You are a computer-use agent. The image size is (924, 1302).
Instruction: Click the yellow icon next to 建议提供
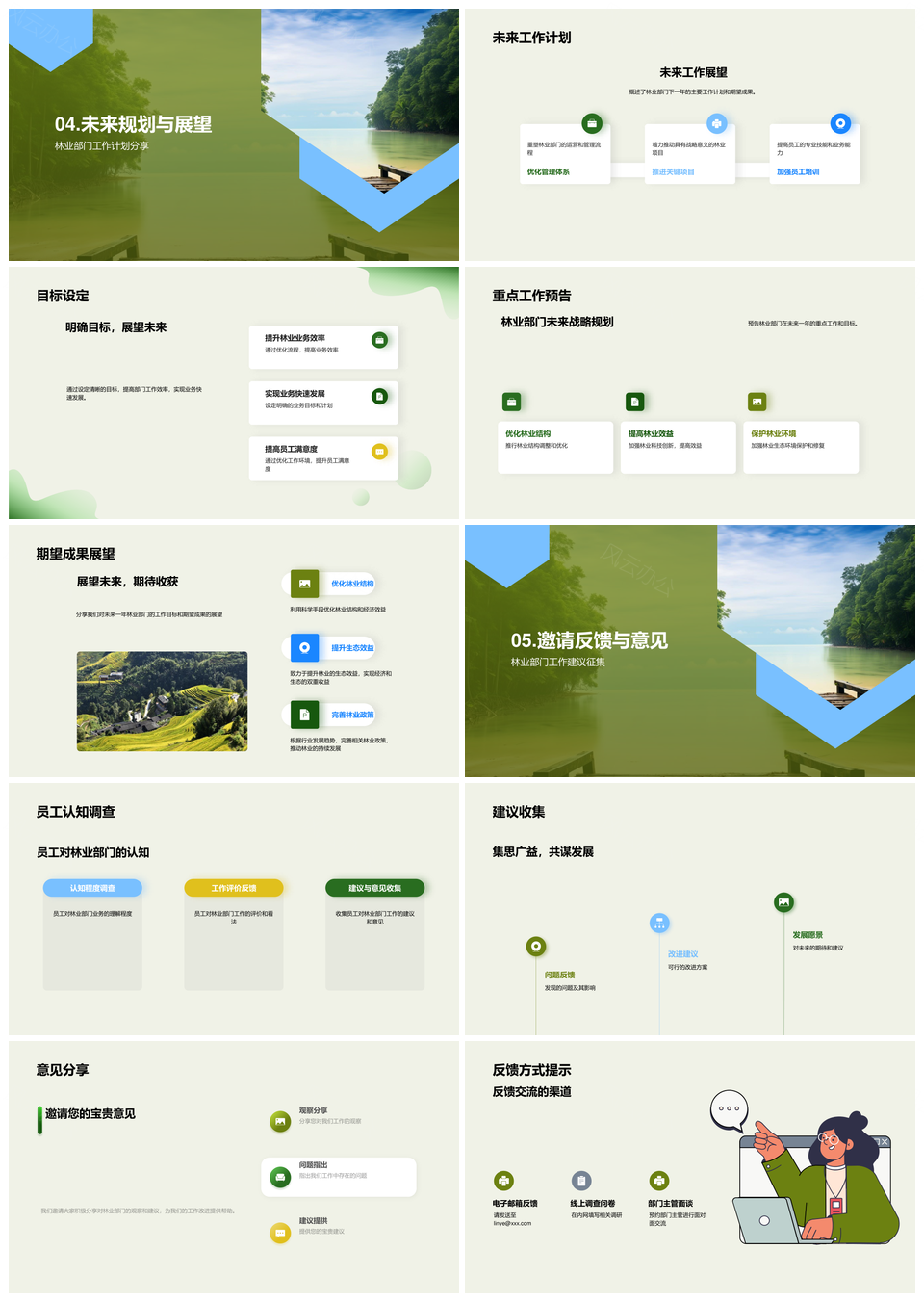click(x=280, y=1233)
